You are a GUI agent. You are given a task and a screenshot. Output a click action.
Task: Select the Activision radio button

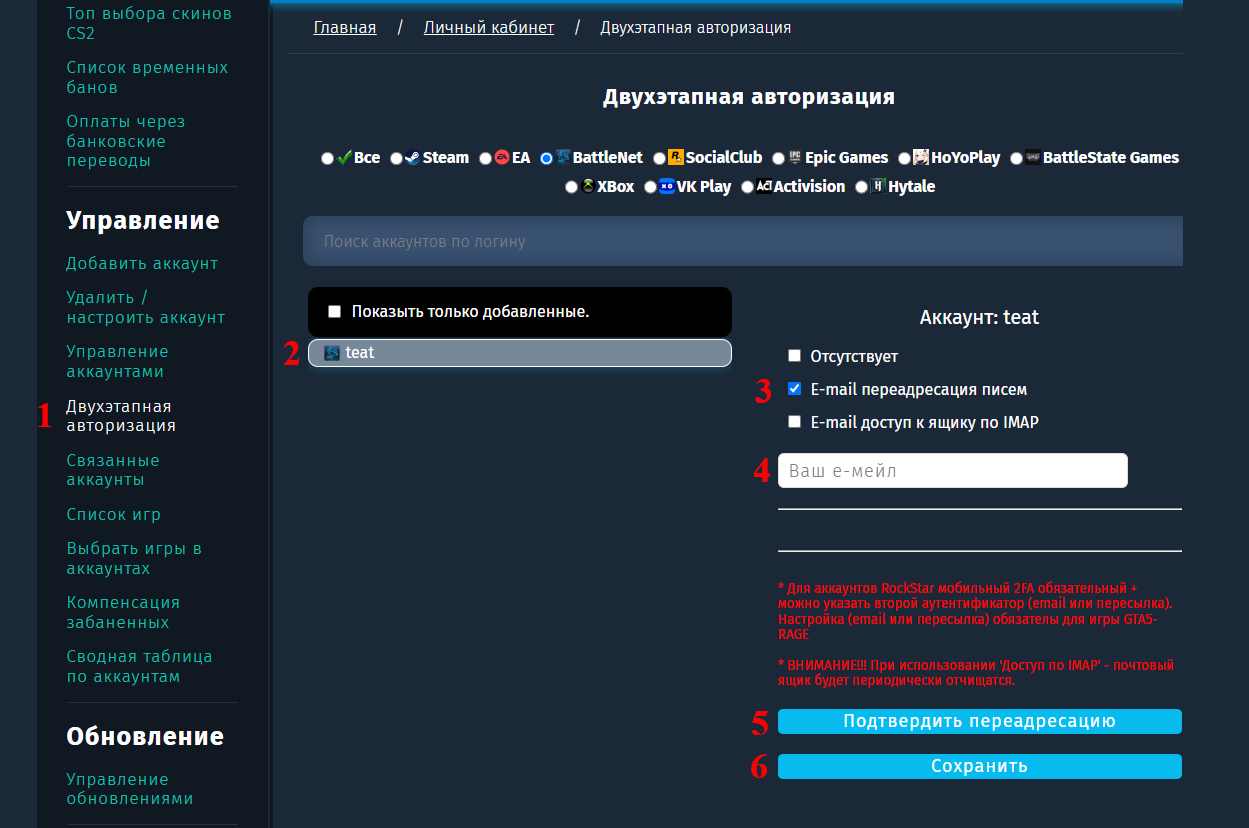[x=747, y=187]
